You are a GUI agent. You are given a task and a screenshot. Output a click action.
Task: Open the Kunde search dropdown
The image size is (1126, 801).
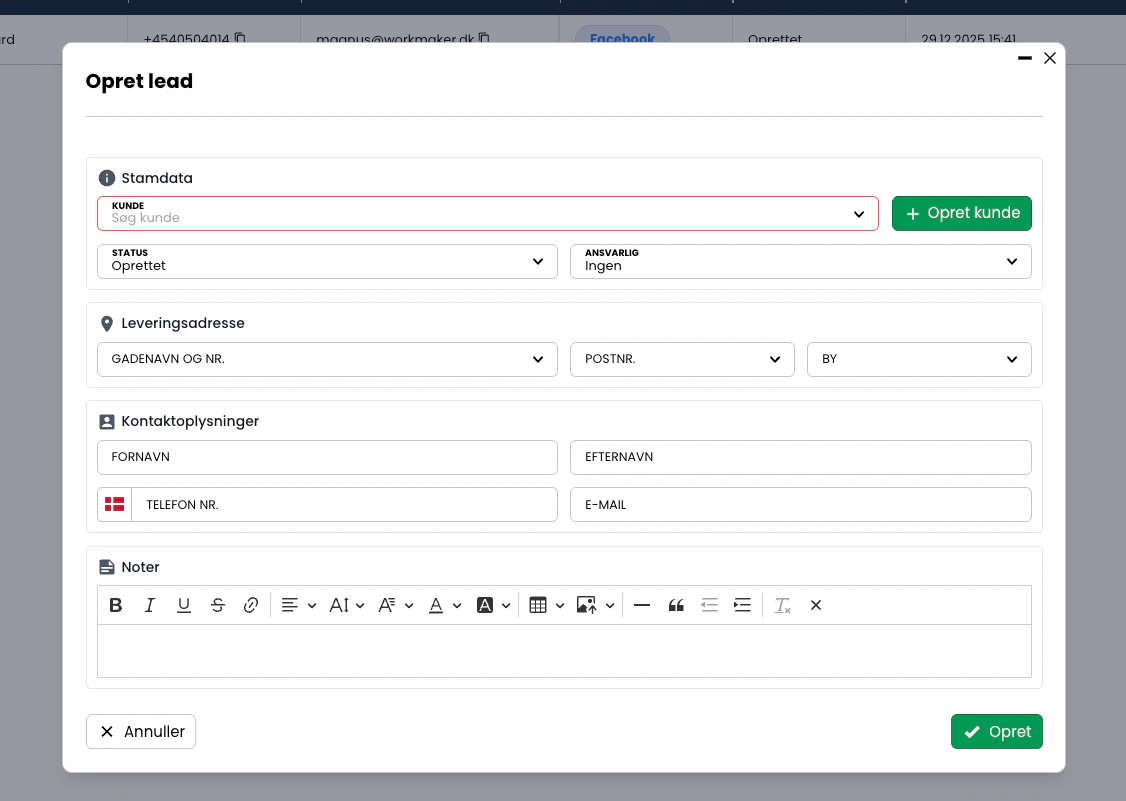click(x=488, y=213)
